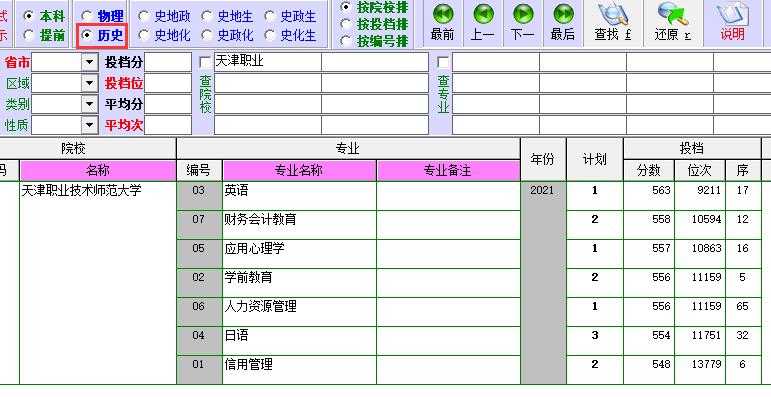Select the 信用管理 major row

299,370
